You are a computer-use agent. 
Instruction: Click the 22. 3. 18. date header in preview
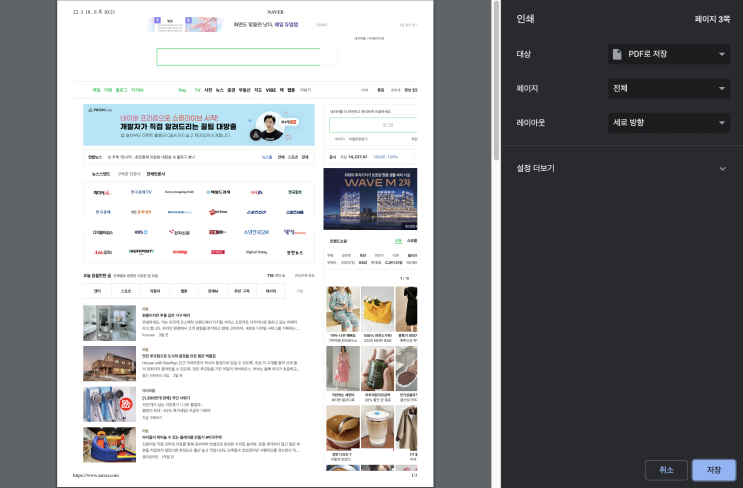point(94,12)
